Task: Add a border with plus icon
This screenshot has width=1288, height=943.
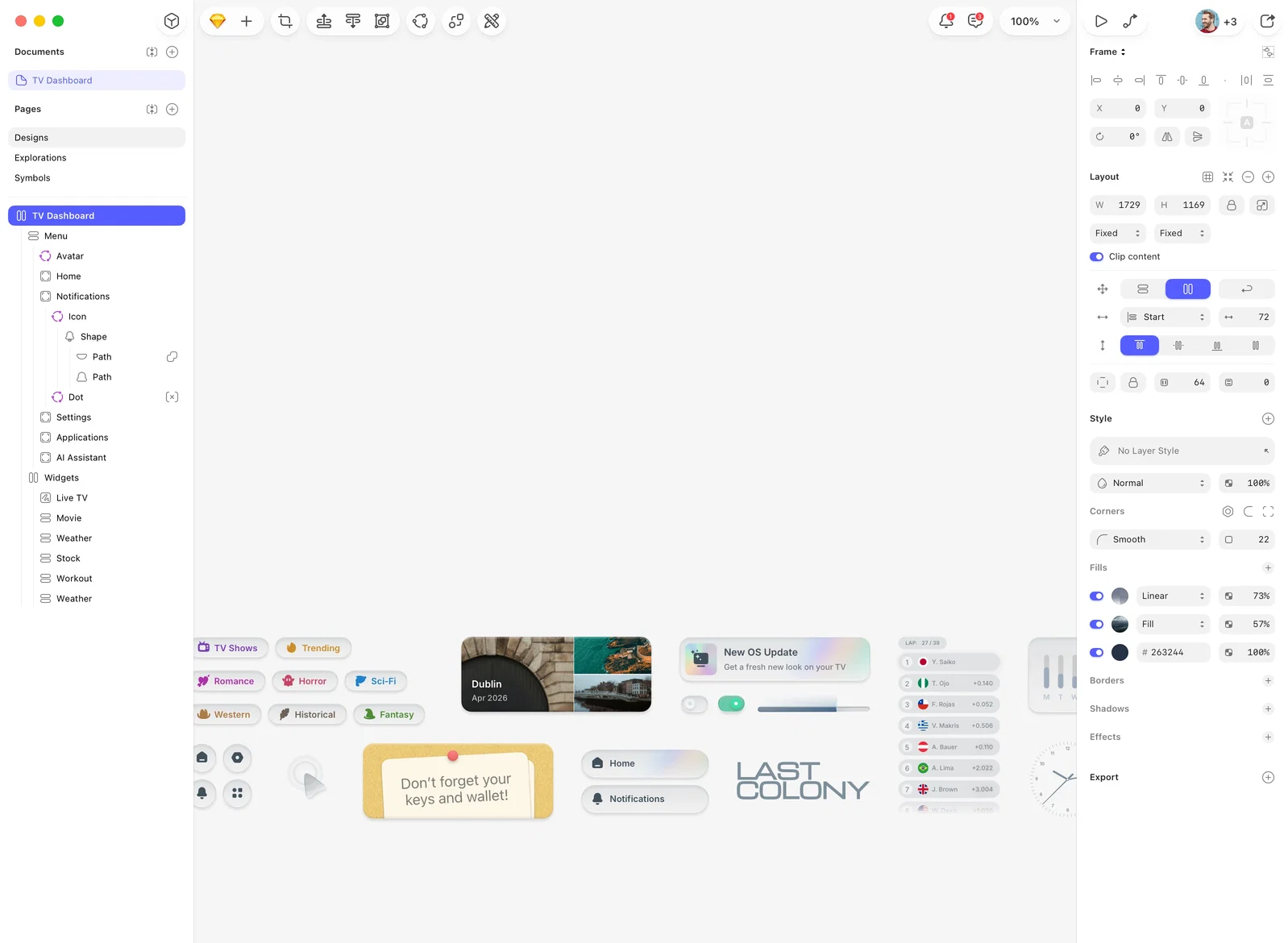Action: click(x=1268, y=680)
